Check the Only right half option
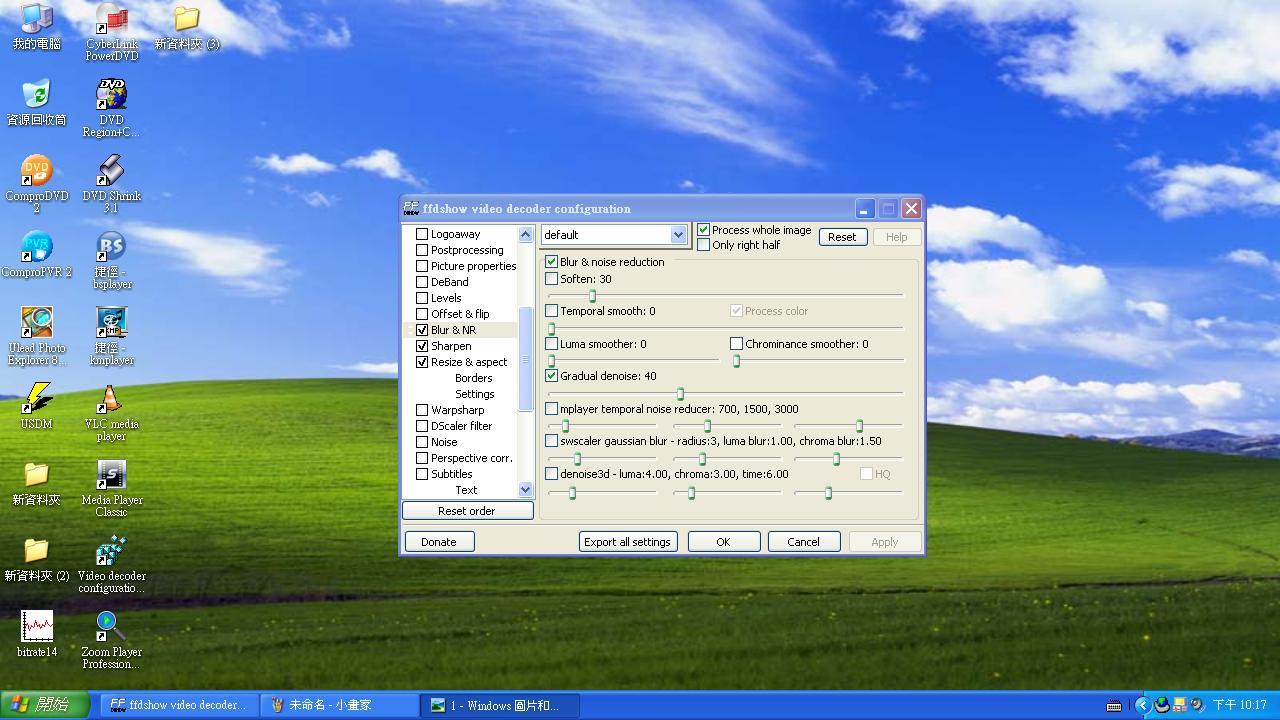The image size is (1280, 720). pos(704,245)
